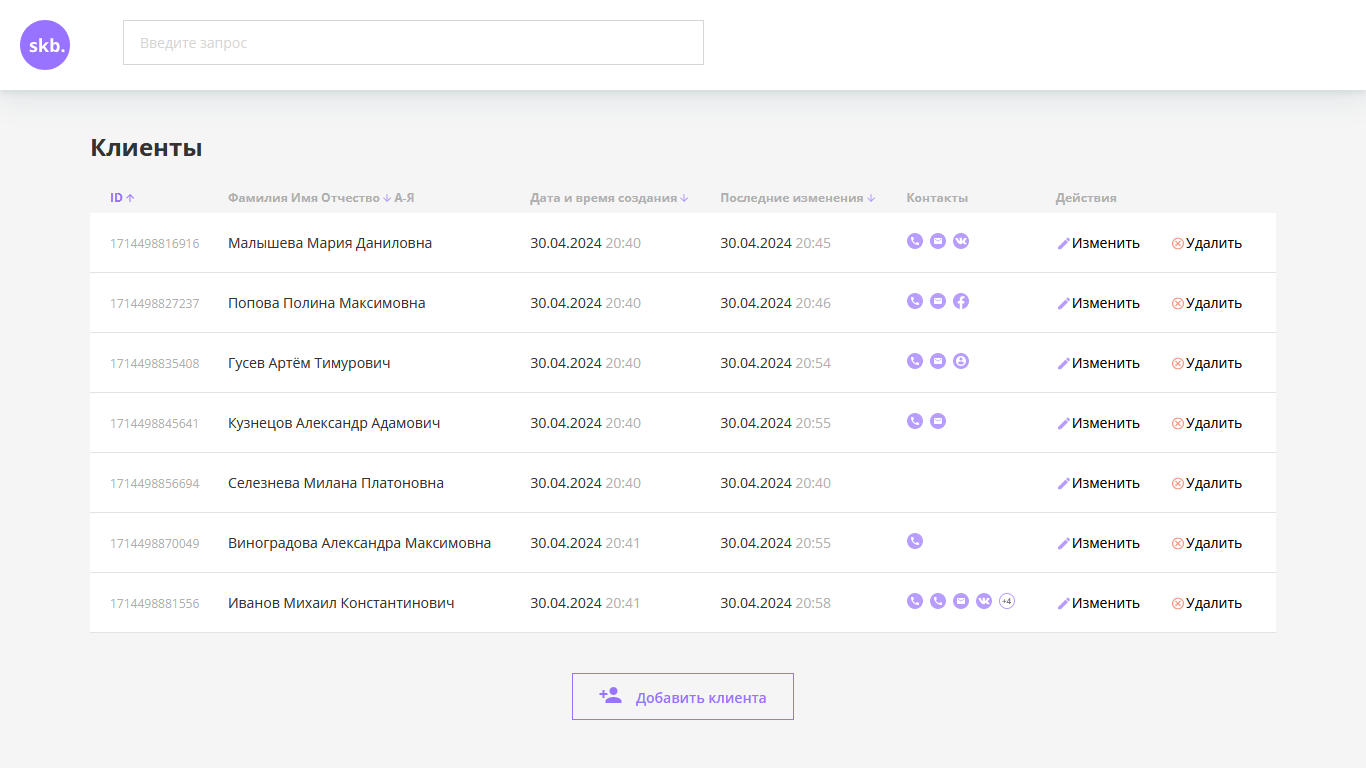Click the phone icon for Виноградова Александра
Screen dimensions: 1366x768
[x=914, y=541]
